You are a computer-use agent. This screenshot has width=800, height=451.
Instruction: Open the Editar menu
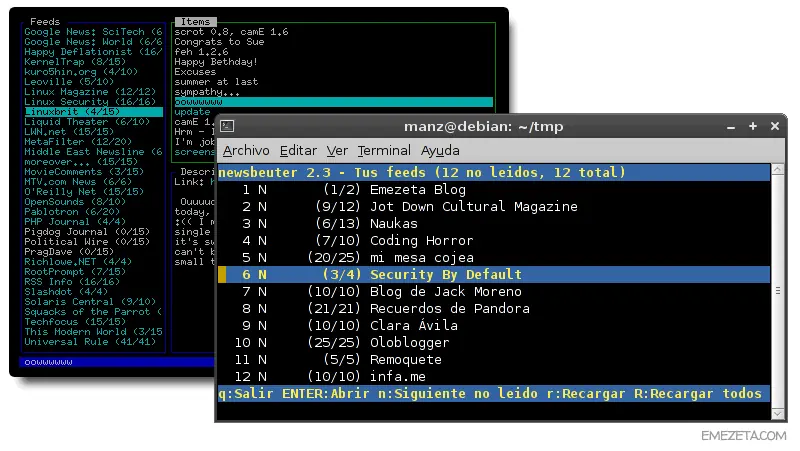tap(298, 151)
